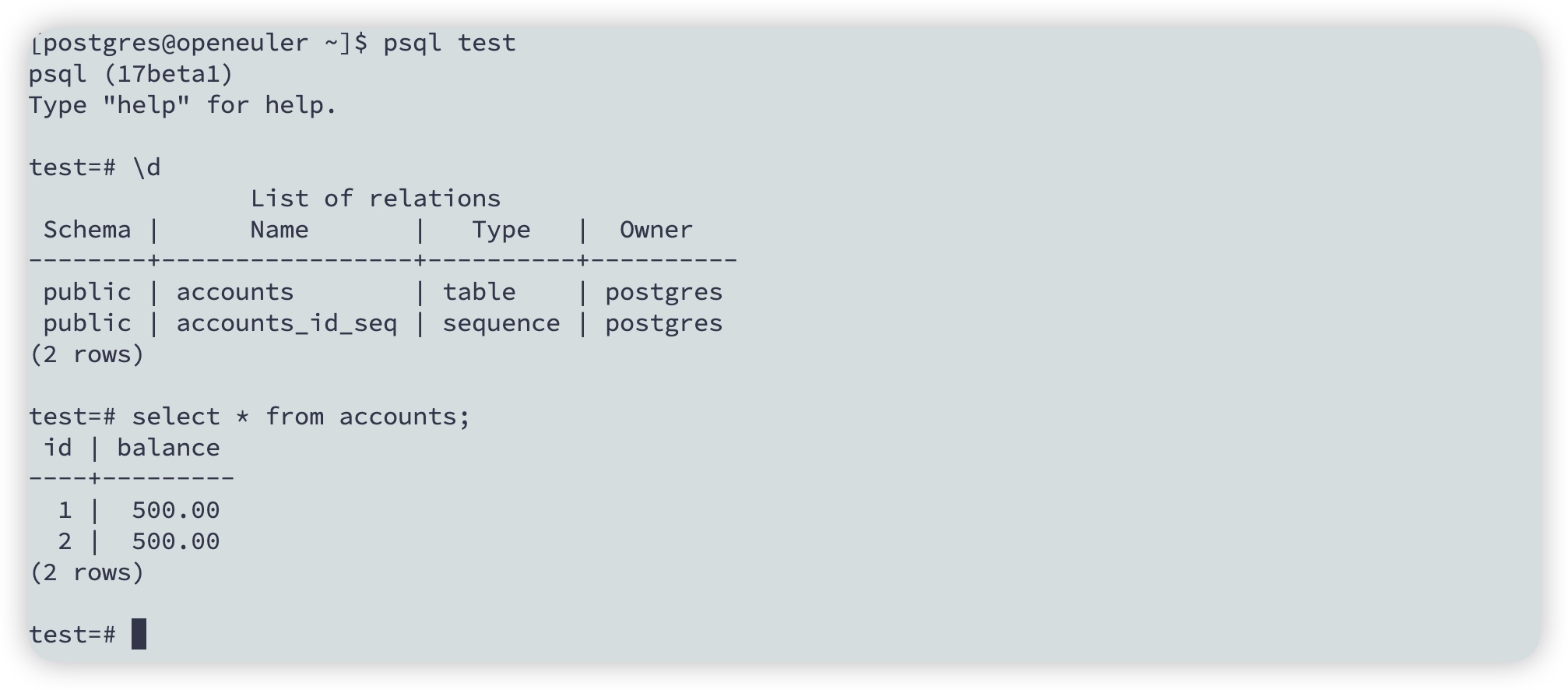This screenshot has height=690, width=1568.
Task: Click the "id" column header
Action: [x=58, y=448]
